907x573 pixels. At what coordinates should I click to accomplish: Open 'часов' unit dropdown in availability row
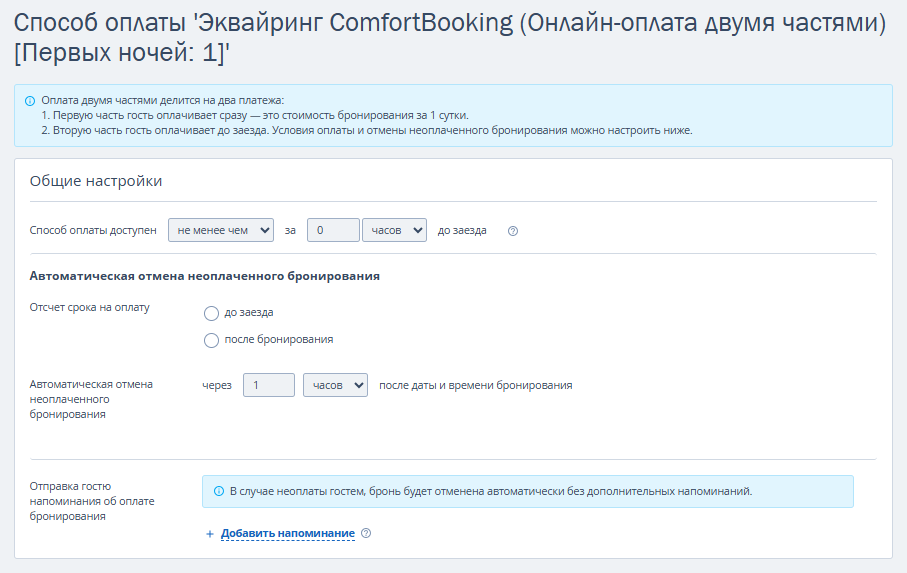(394, 230)
